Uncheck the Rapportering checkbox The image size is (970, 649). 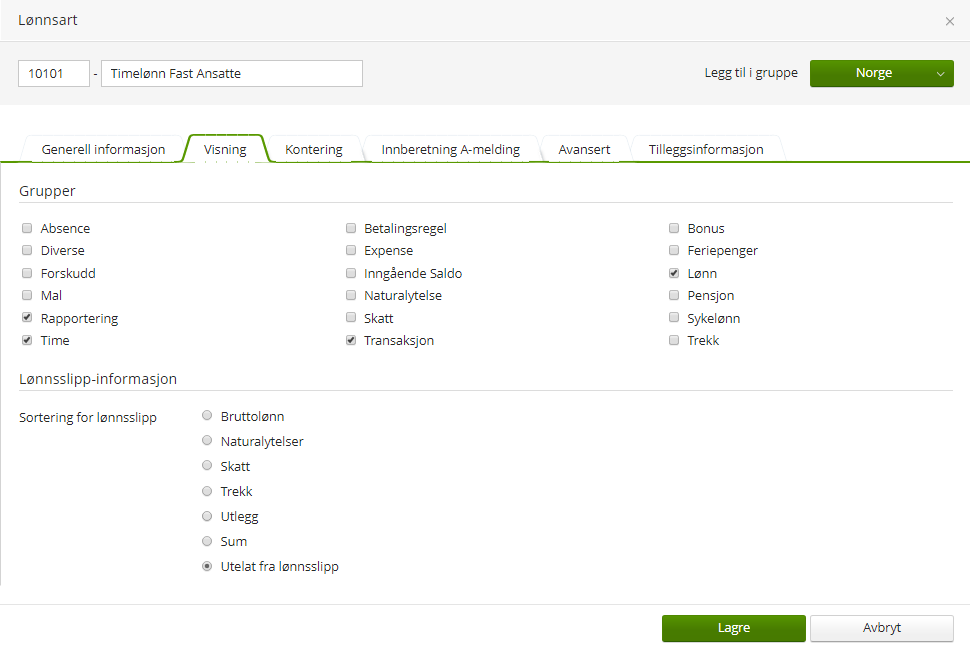[28, 318]
